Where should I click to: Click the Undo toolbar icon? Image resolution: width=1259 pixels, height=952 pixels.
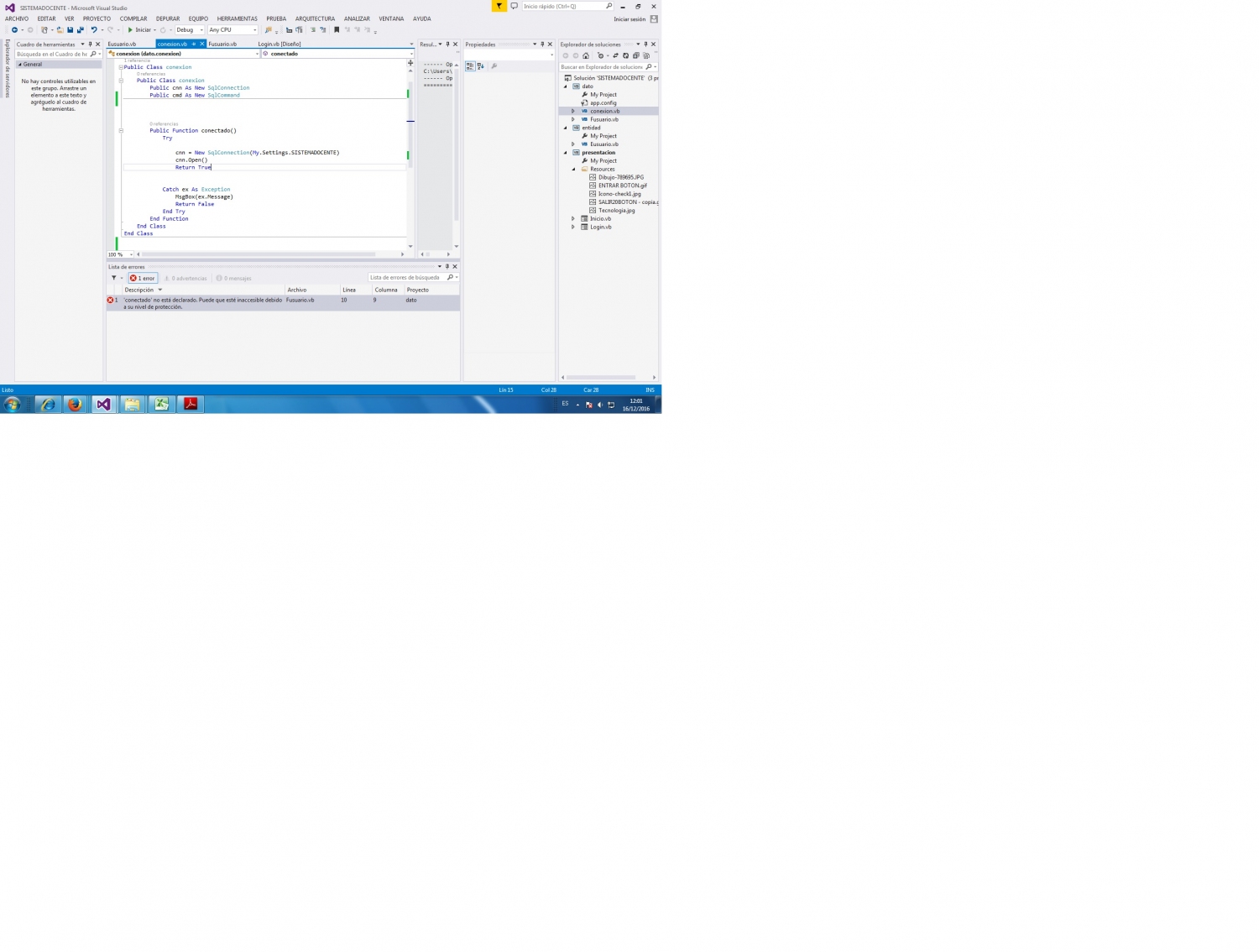94,30
